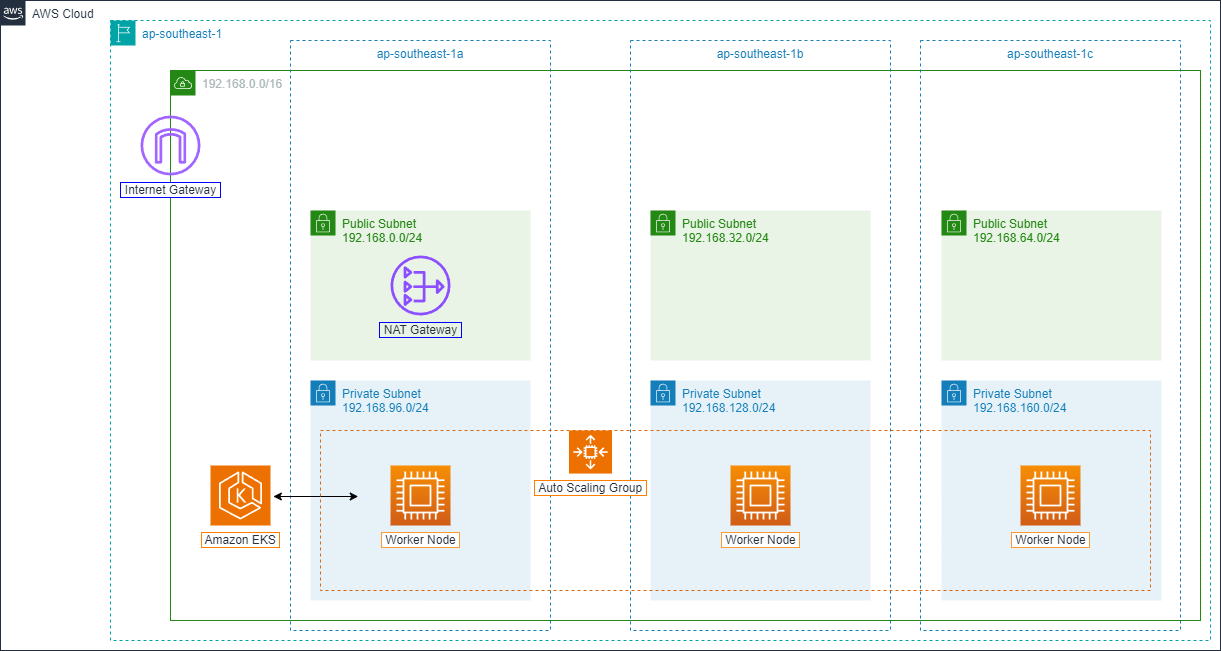Select the NAT Gateway icon

pyautogui.click(x=420, y=286)
